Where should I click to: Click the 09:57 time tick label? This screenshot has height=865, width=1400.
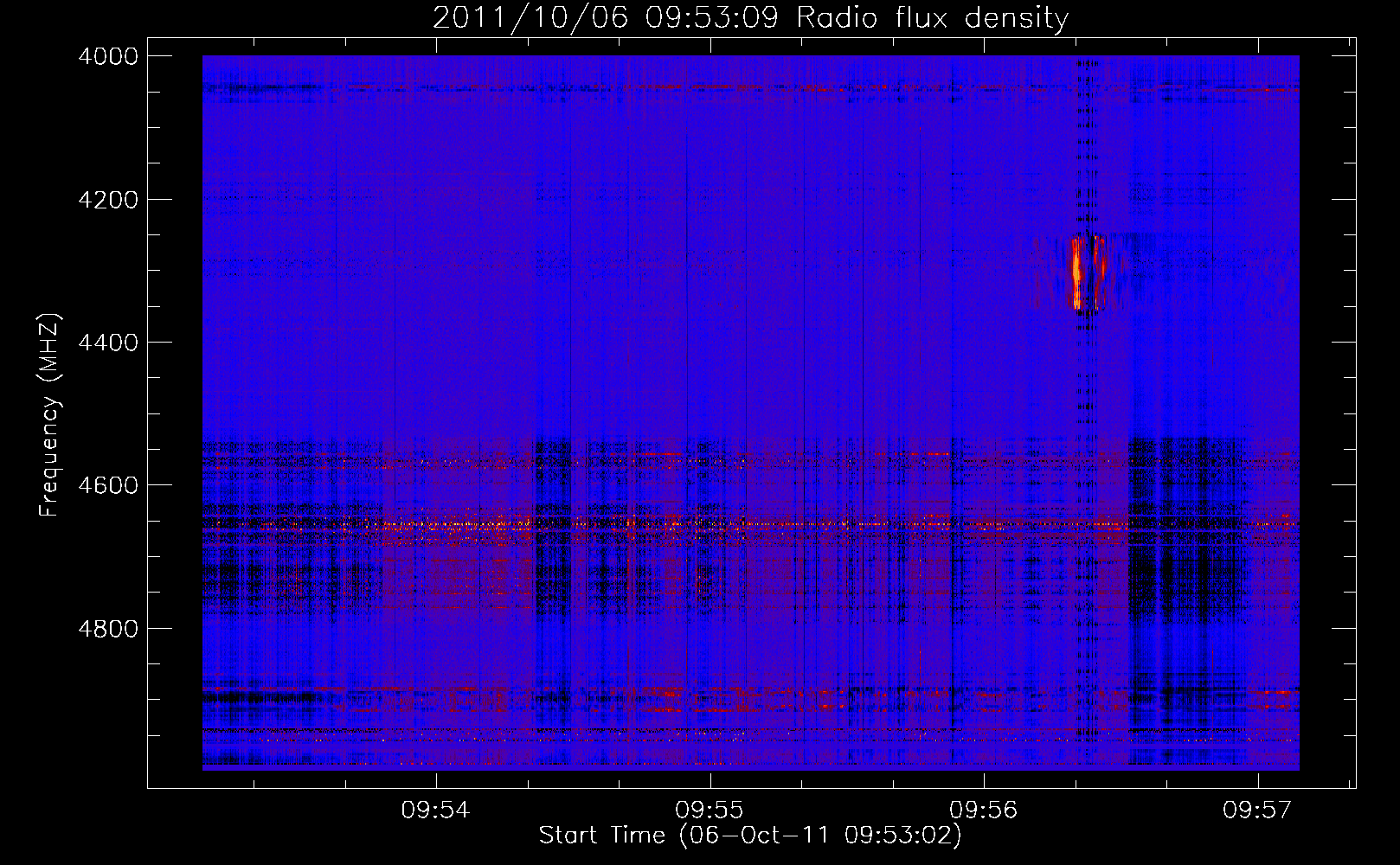click(x=1257, y=810)
